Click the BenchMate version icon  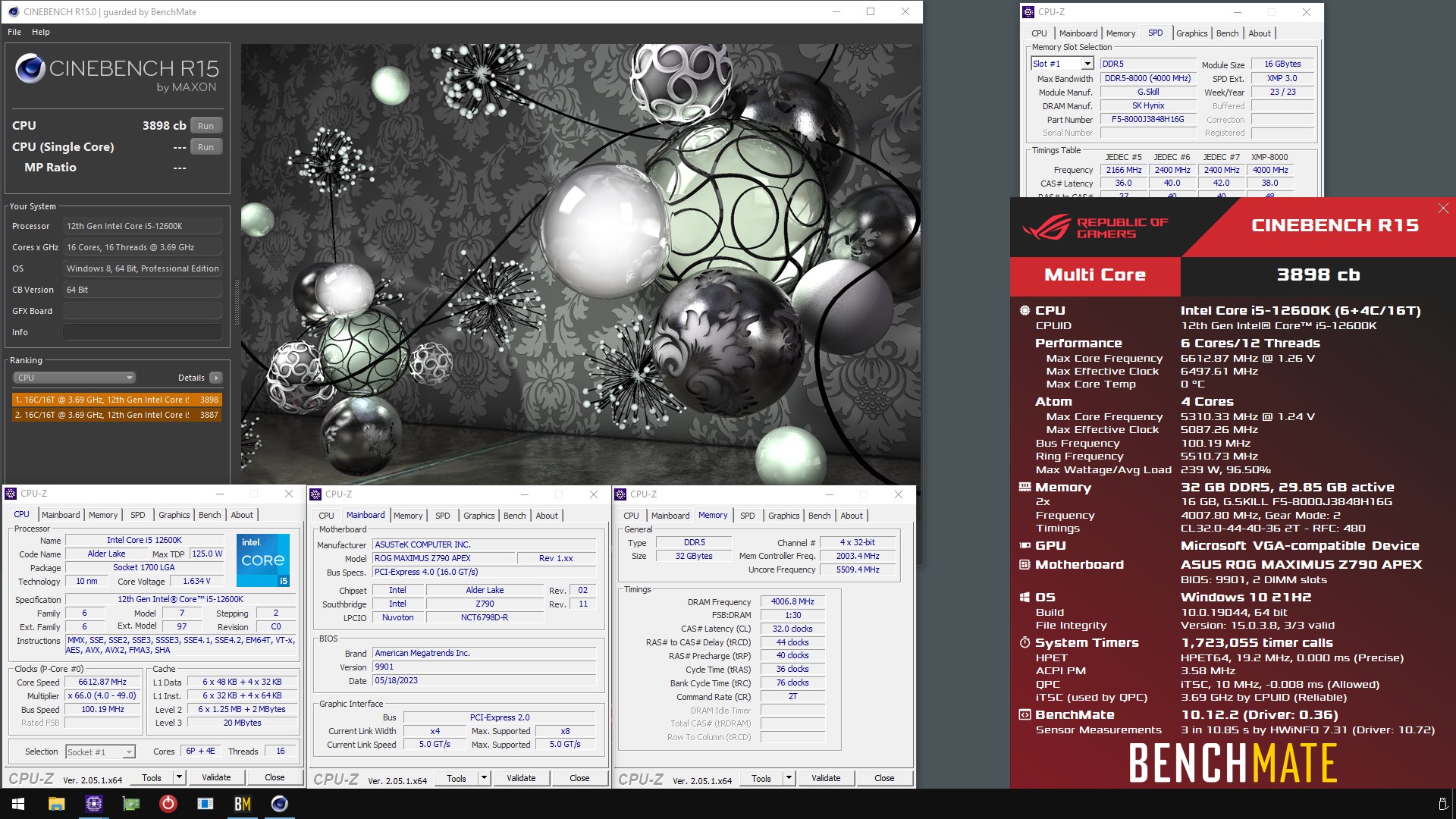tap(1025, 714)
